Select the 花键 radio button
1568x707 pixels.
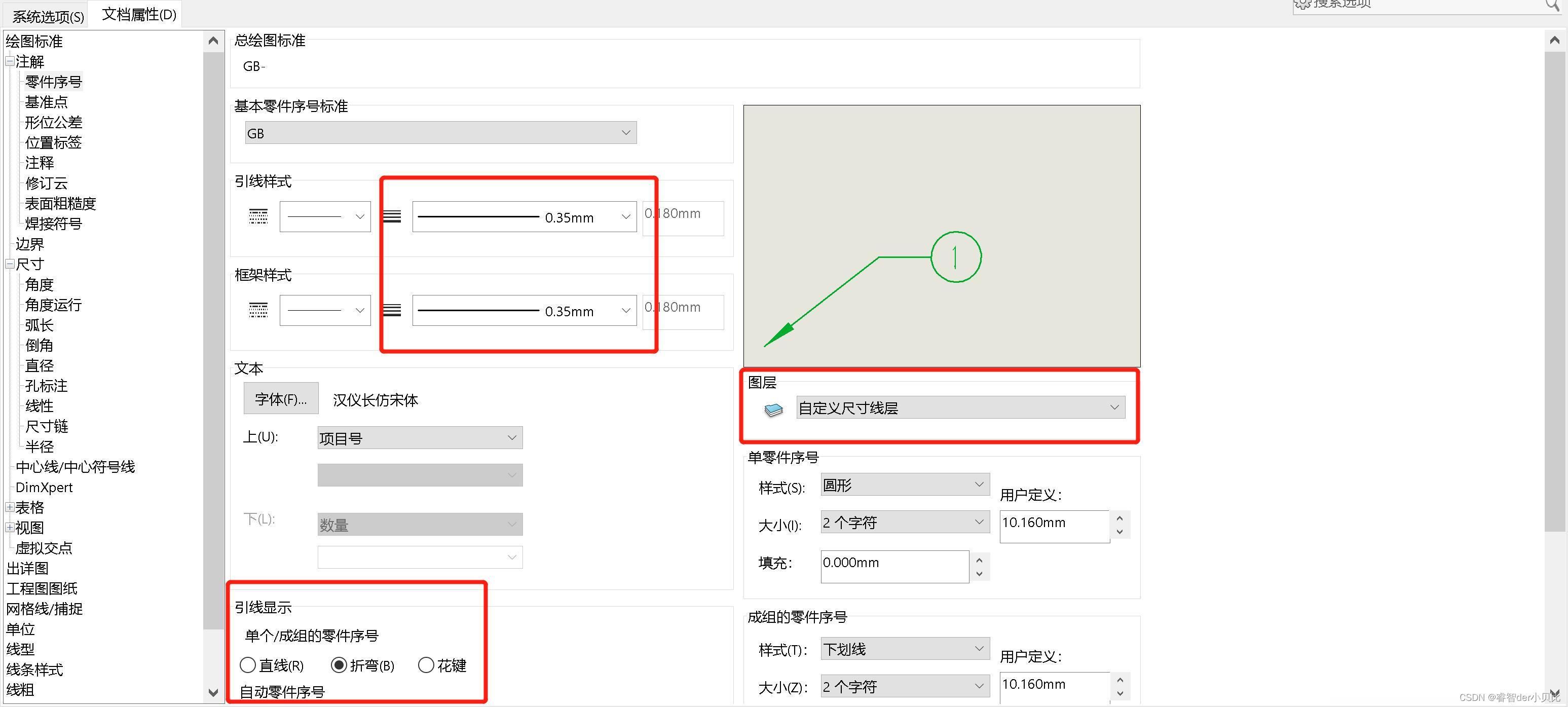click(426, 665)
